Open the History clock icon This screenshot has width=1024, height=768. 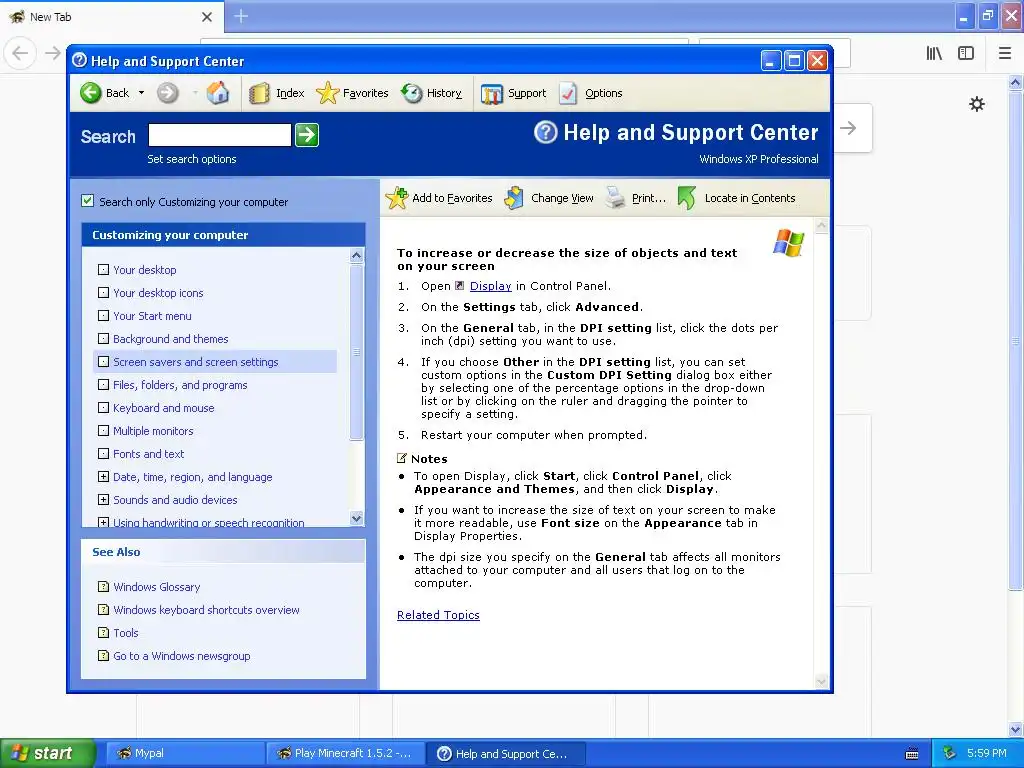pyautogui.click(x=411, y=93)
